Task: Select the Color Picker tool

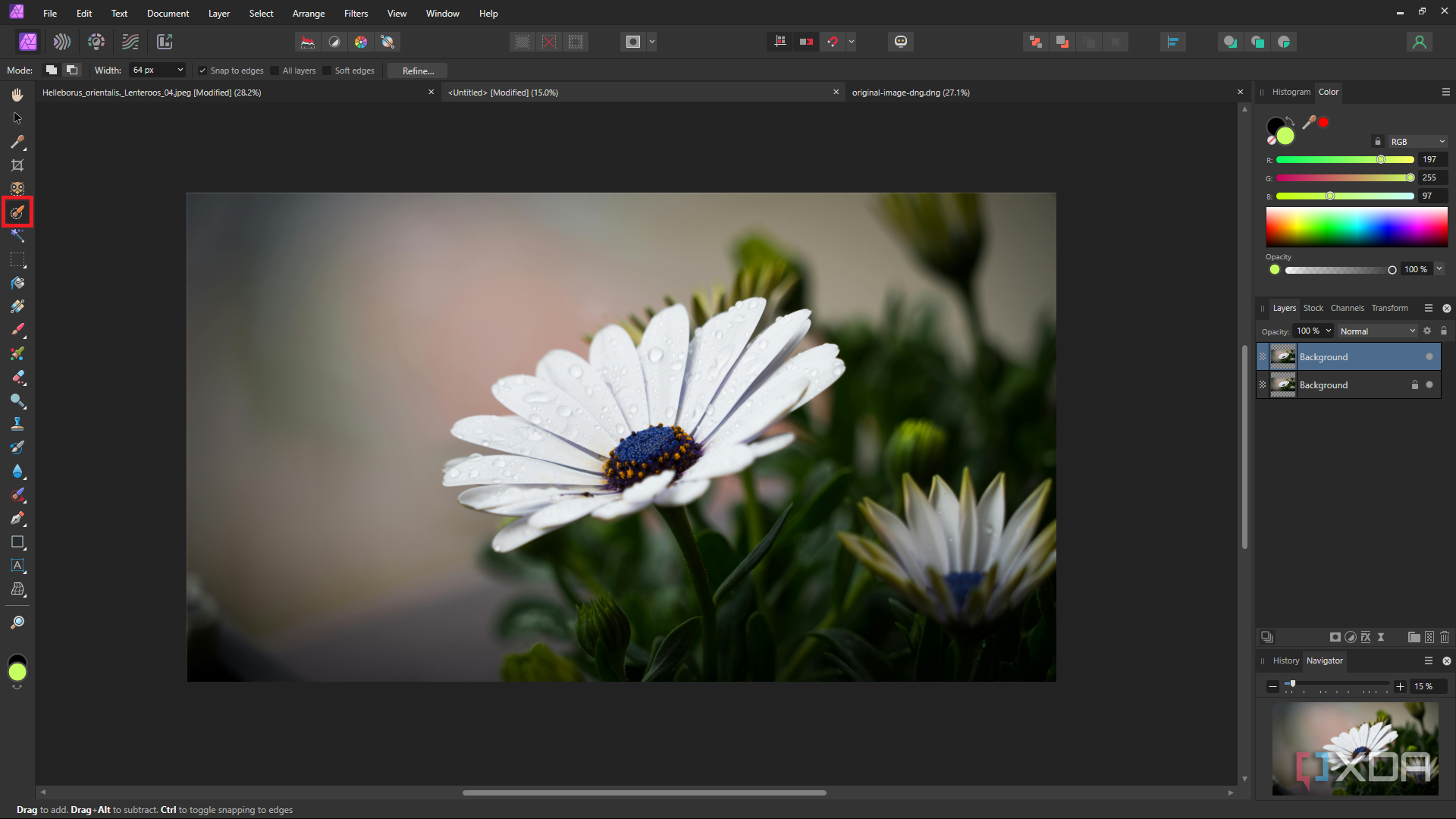Action: click(x=17, y=142)
